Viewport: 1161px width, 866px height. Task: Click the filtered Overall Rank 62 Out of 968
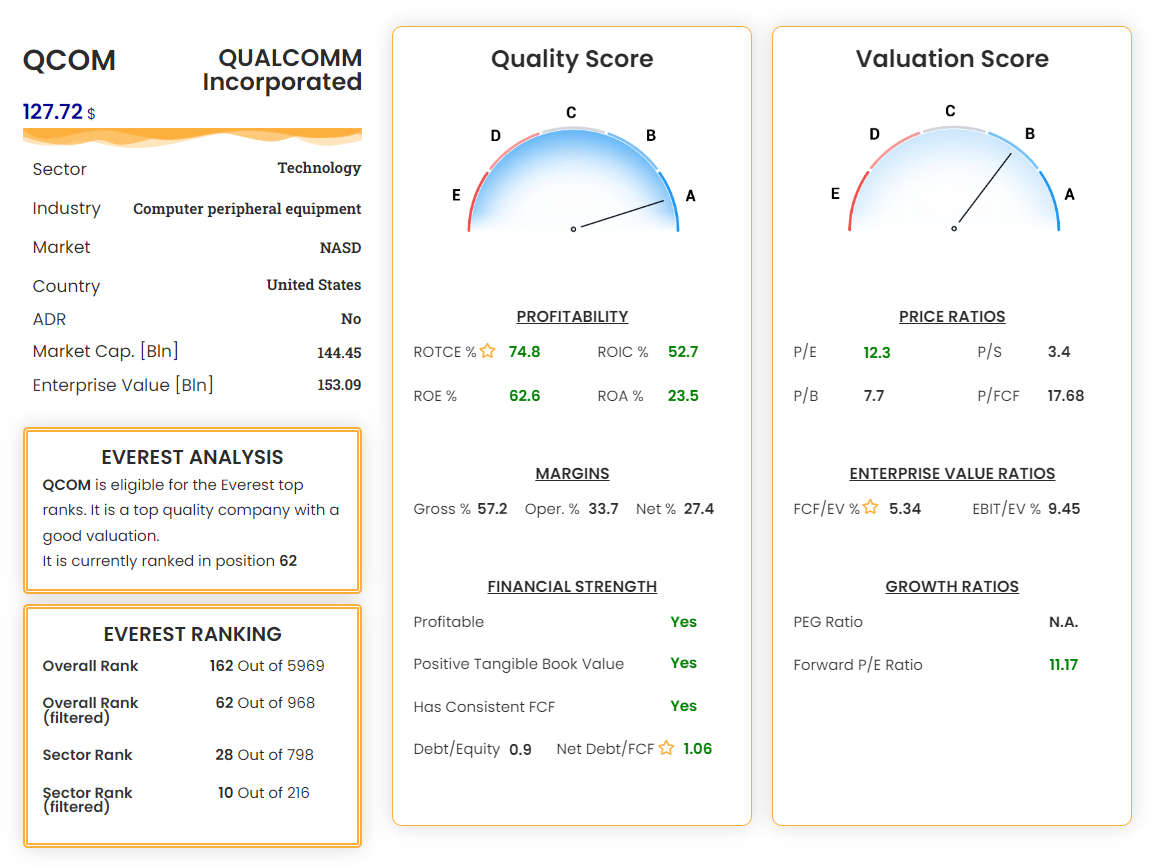(265, 702)
